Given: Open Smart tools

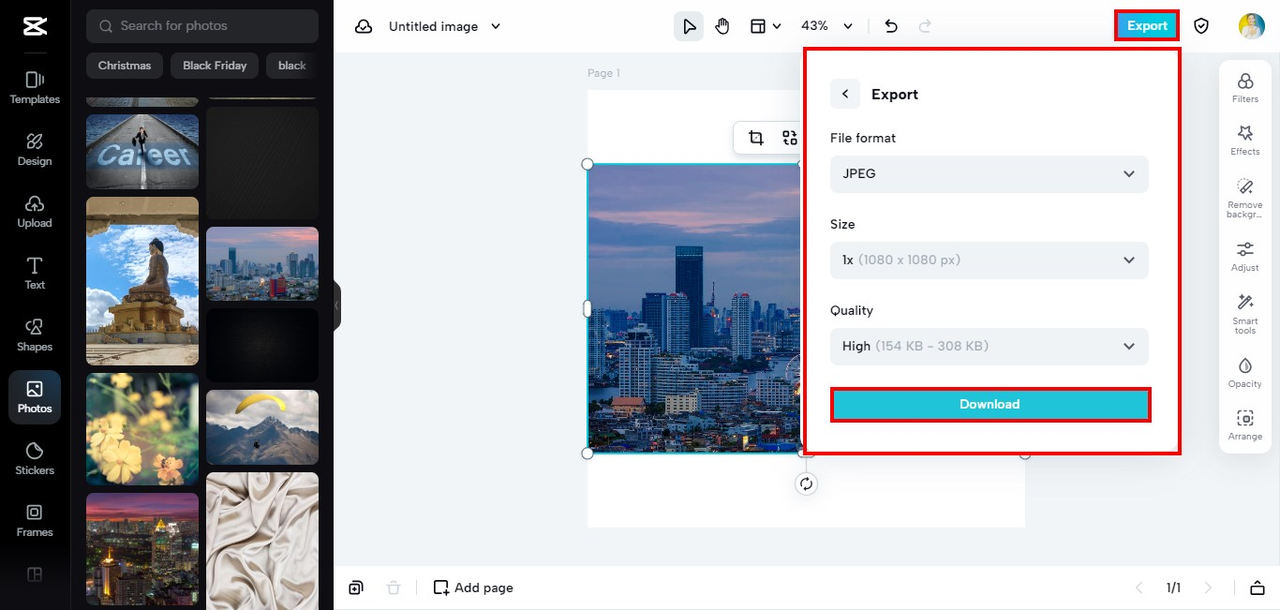Looking at the screenshot, I should click(1245, 314).
